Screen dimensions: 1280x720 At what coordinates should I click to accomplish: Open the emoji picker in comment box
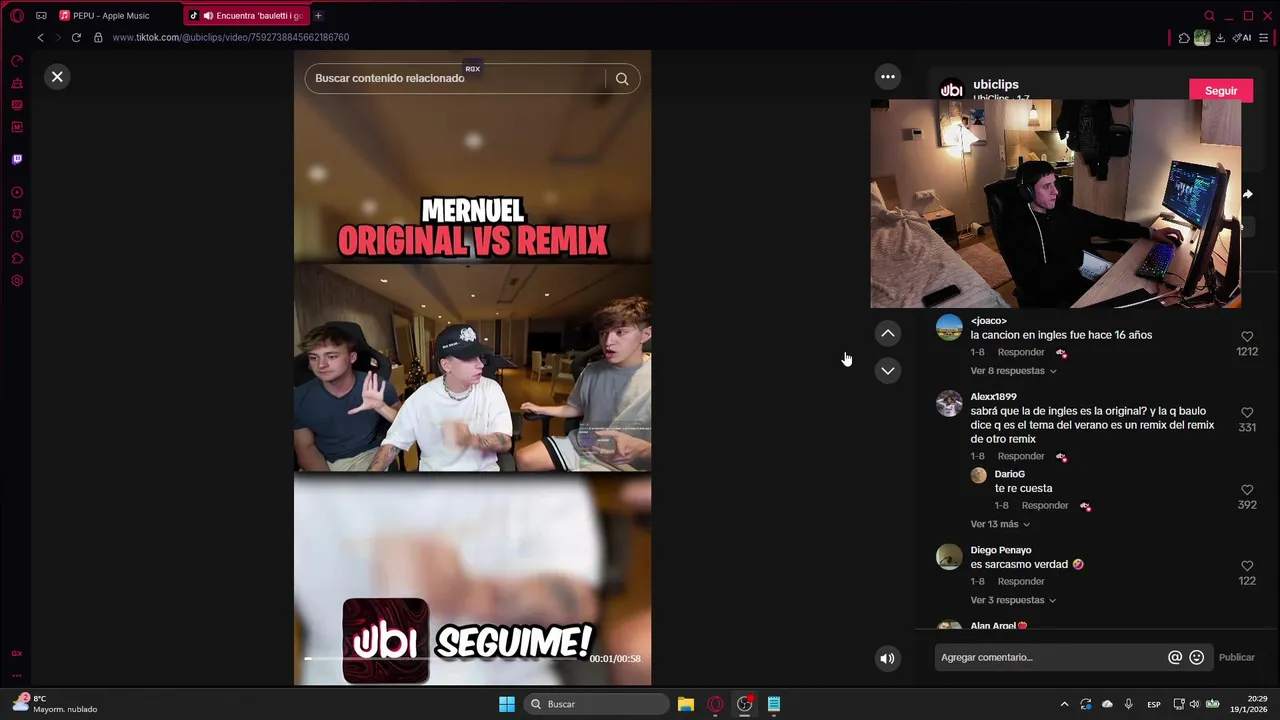click(x=1196, y=657)
